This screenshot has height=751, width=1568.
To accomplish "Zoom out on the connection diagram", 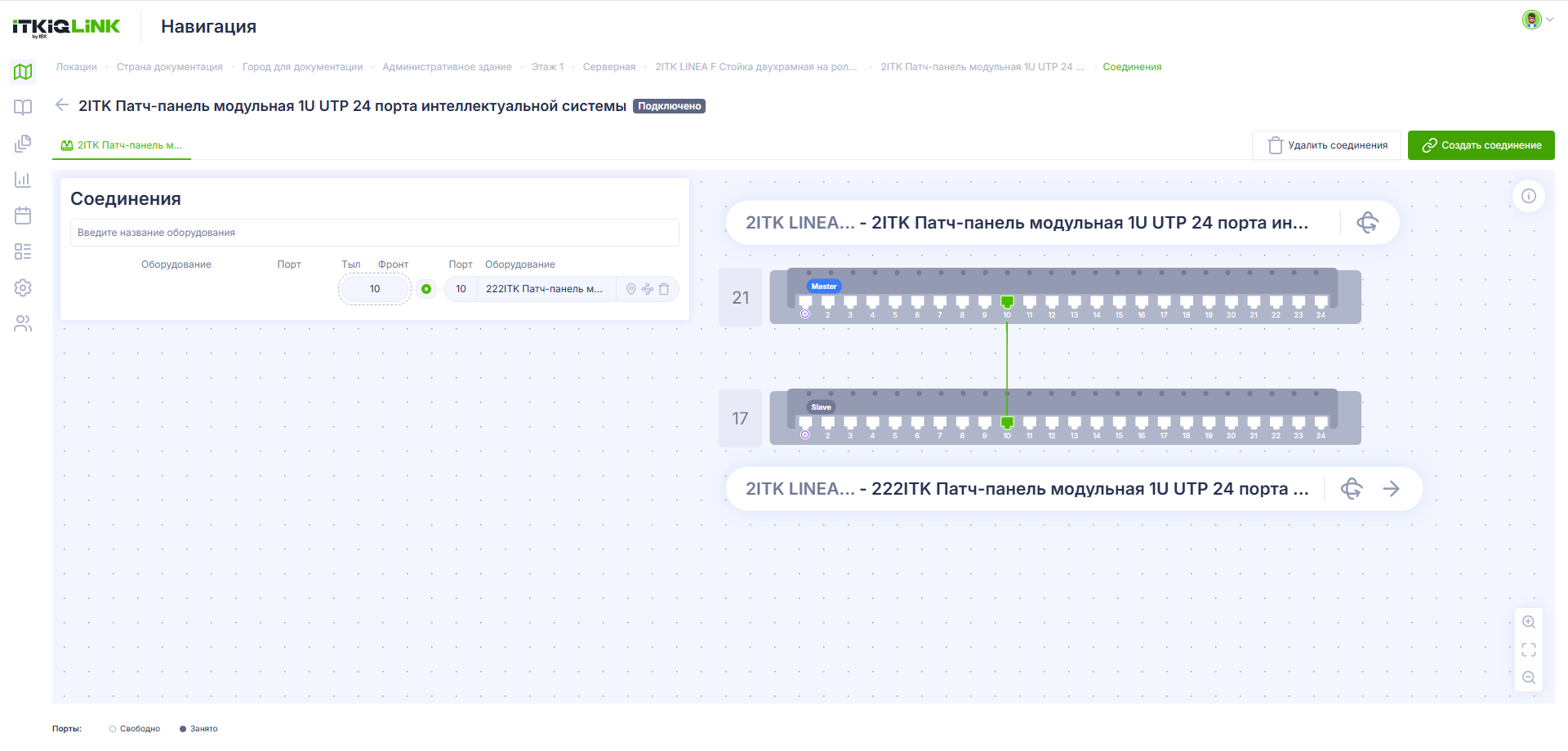I will [x=1529, y=678].
